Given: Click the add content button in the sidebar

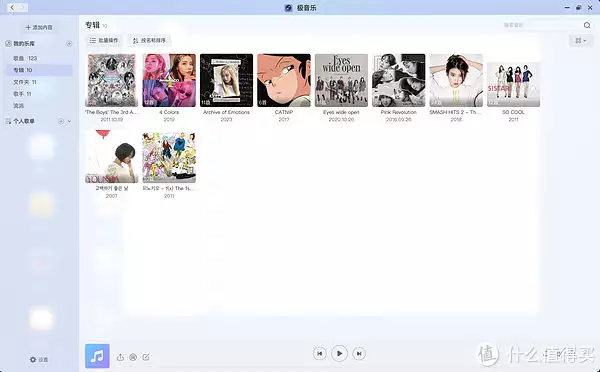Looking at the screenshot, I should (39, 28).
